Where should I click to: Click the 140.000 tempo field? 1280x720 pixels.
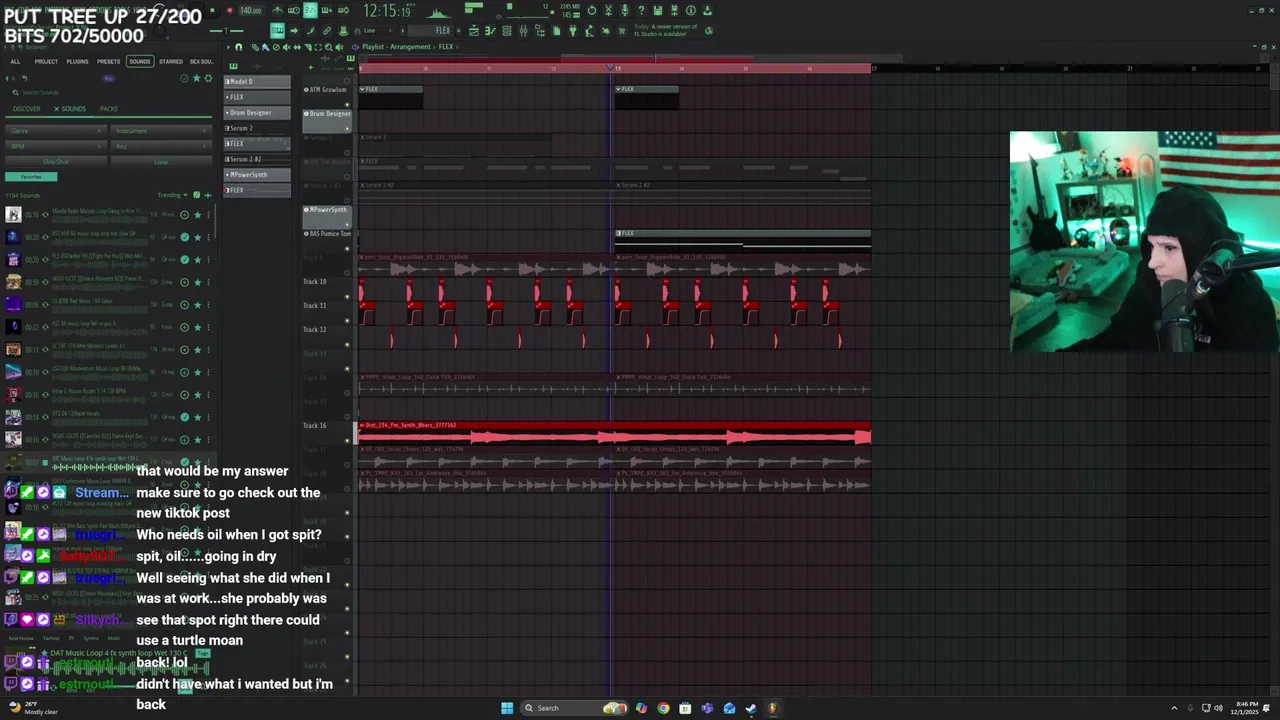(x=251, y=11)
